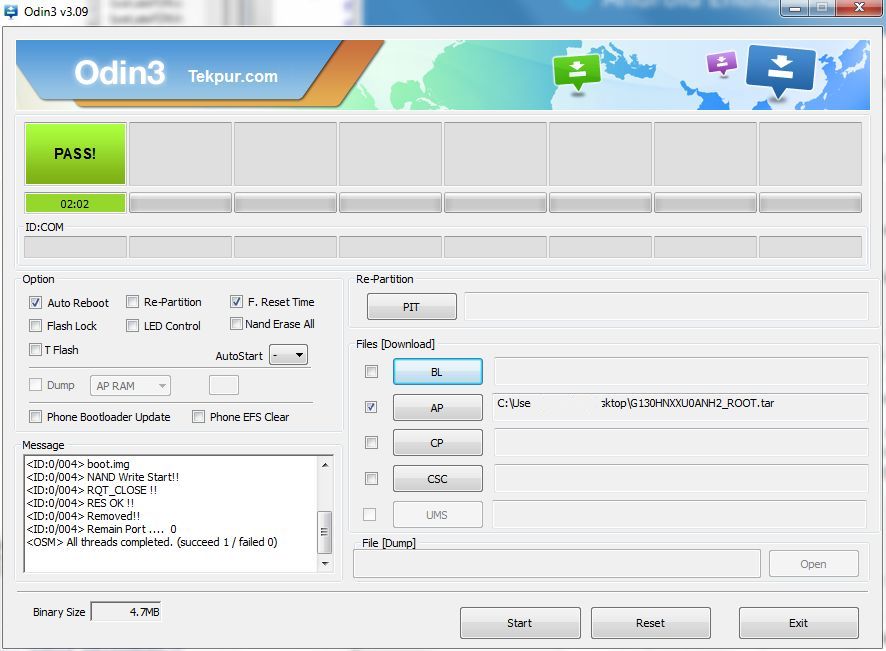886x651 pixels.
Task: Close the Odin3 window
Action: click(859, 7)
